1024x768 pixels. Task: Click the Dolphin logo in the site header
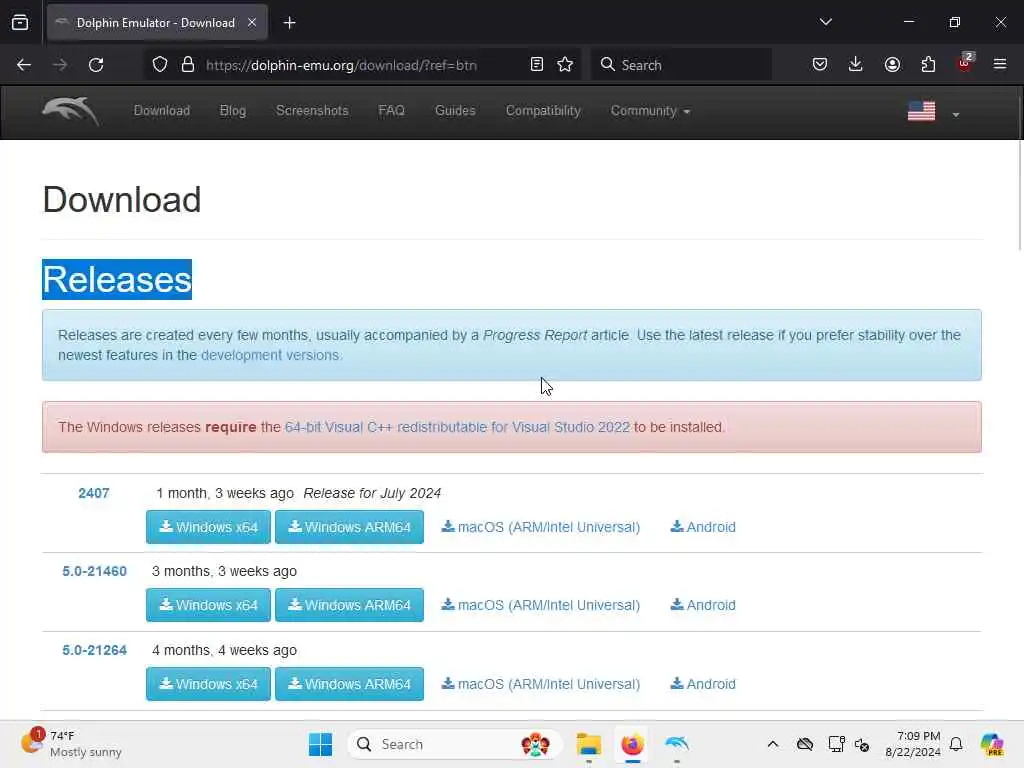pyautogui.click(x=71, y=111)
